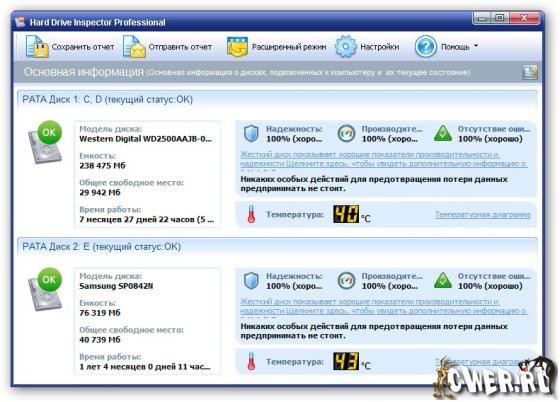Click the icon at right of Основная информация header
560x402 pixels.
pos(529,72)
